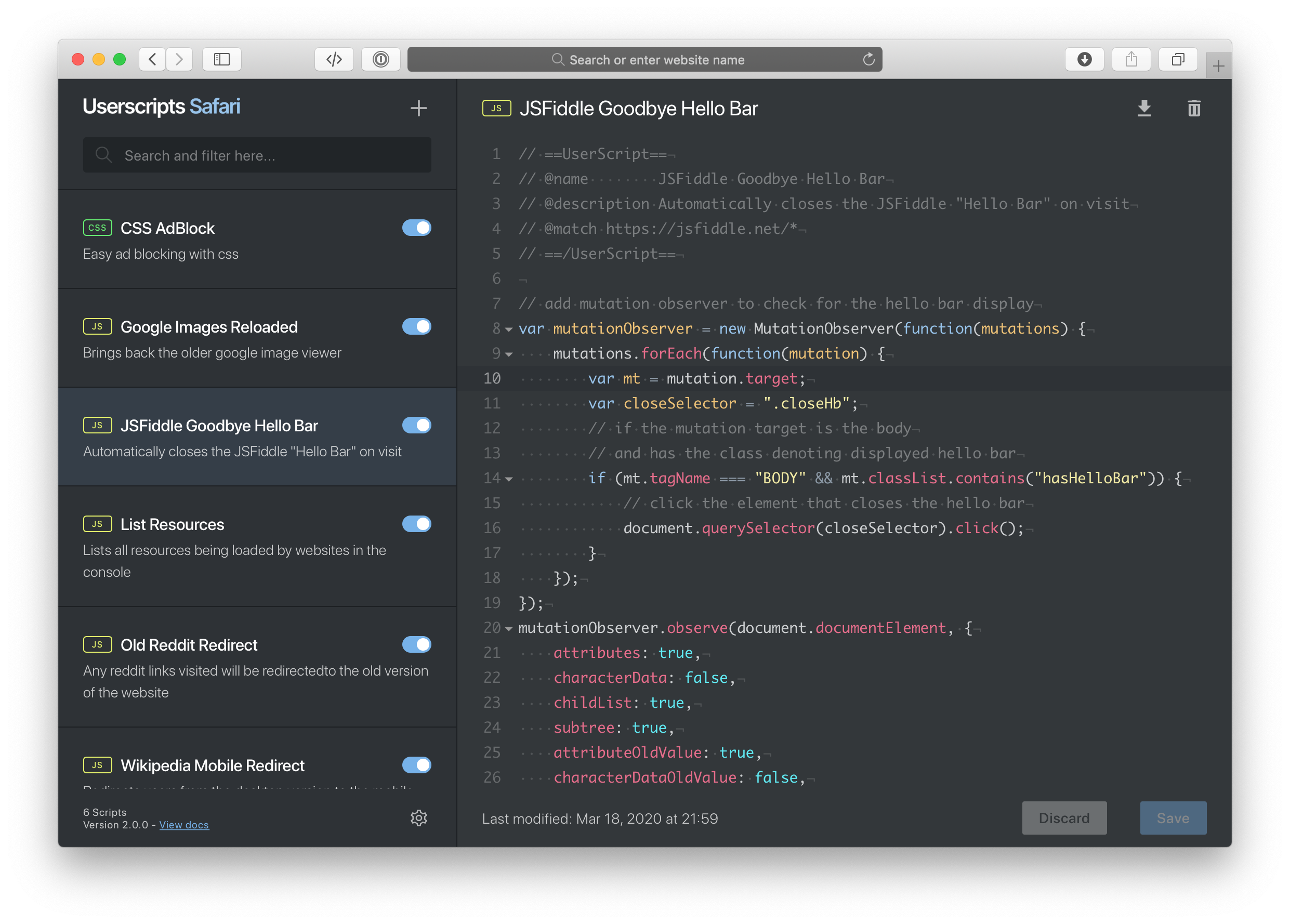Download the JSFiddle Goodbye Hello Bar script
Screen dimensions: 1290x924
point(1144,108)
